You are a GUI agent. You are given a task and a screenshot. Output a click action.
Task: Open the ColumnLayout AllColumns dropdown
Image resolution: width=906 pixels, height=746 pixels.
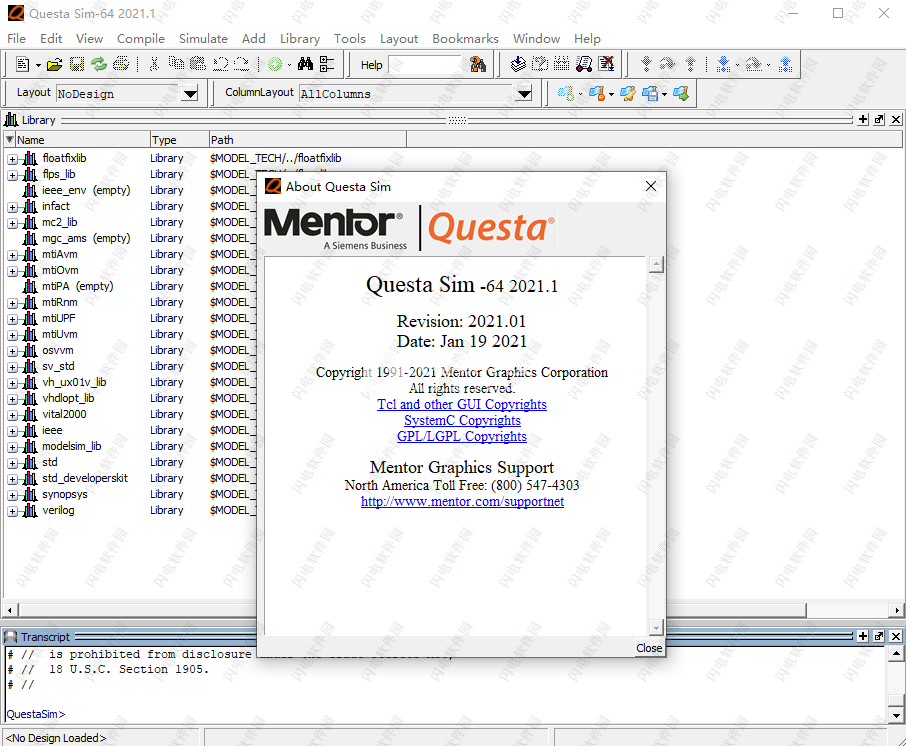point(523,92)
